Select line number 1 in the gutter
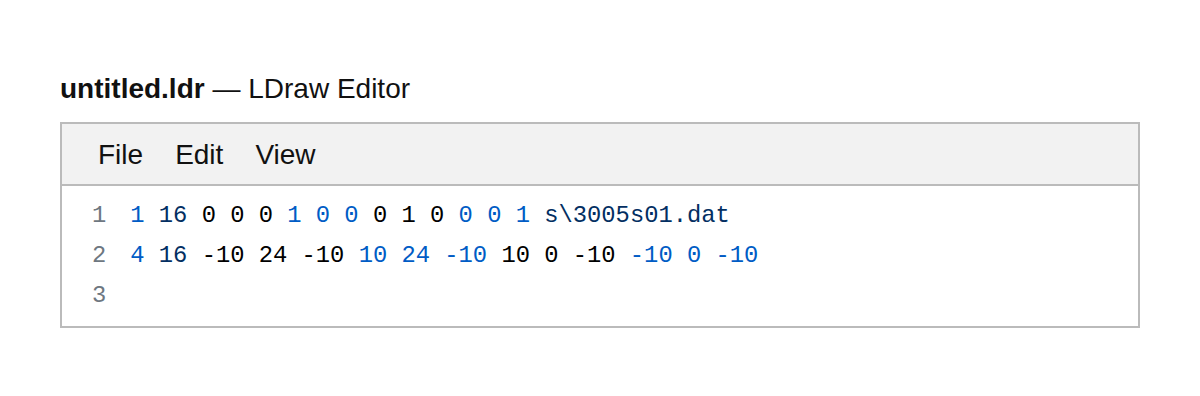This screenshot has height=396, width=1200. (x=98, y=215)
